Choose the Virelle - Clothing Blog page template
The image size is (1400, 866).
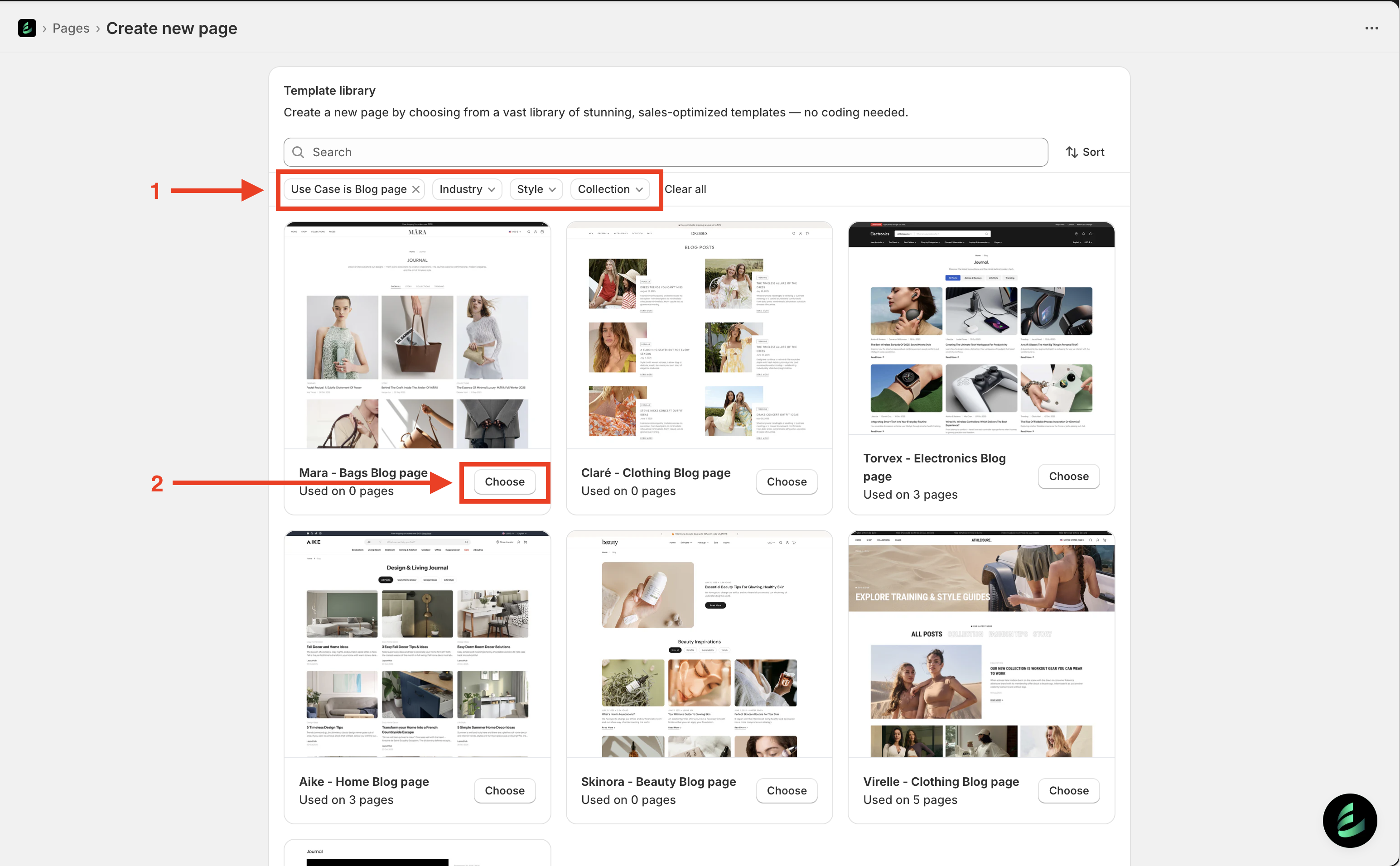[1068, 790]
